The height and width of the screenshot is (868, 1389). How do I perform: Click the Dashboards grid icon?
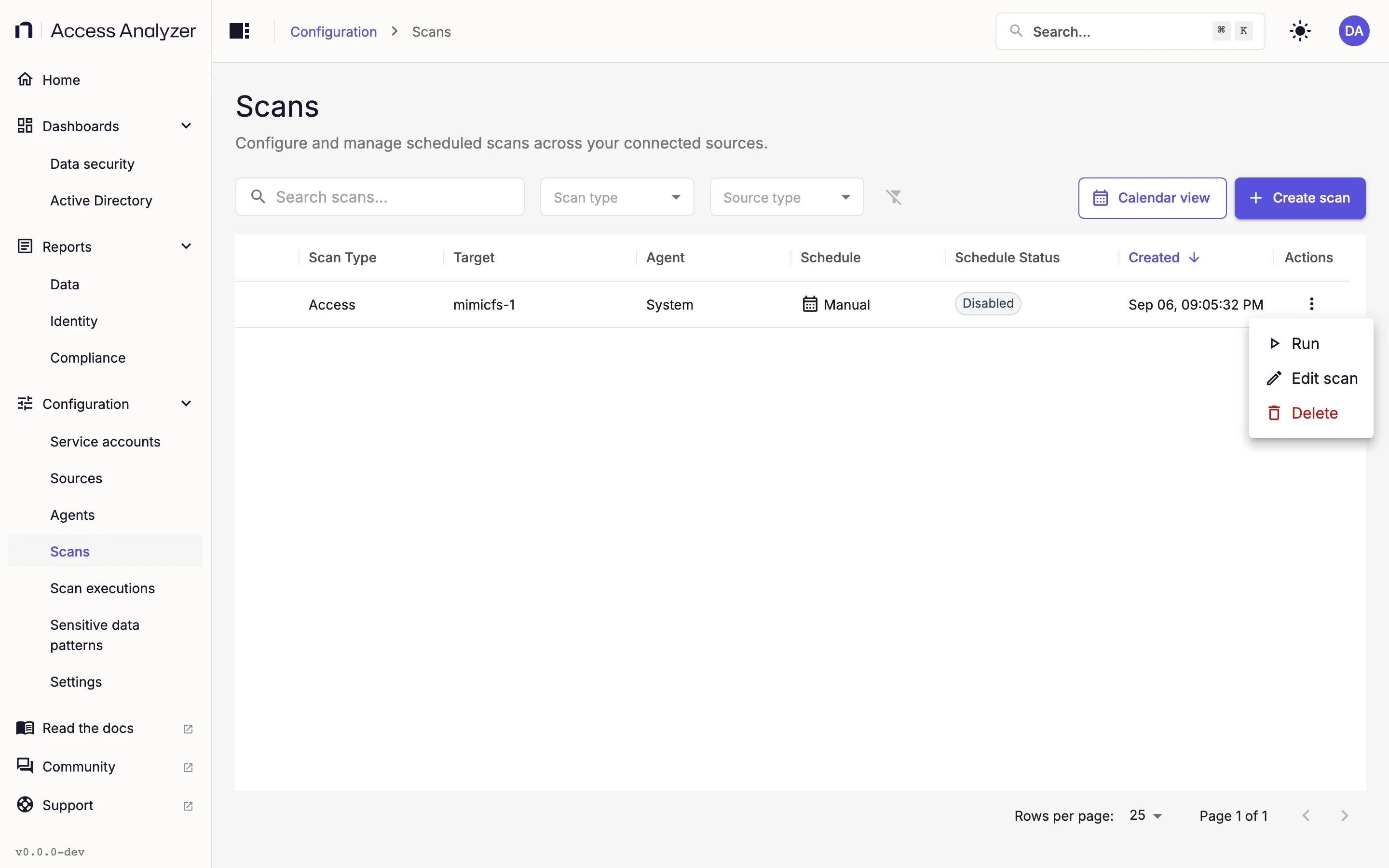pyautogui.click(x=25, y=126)
